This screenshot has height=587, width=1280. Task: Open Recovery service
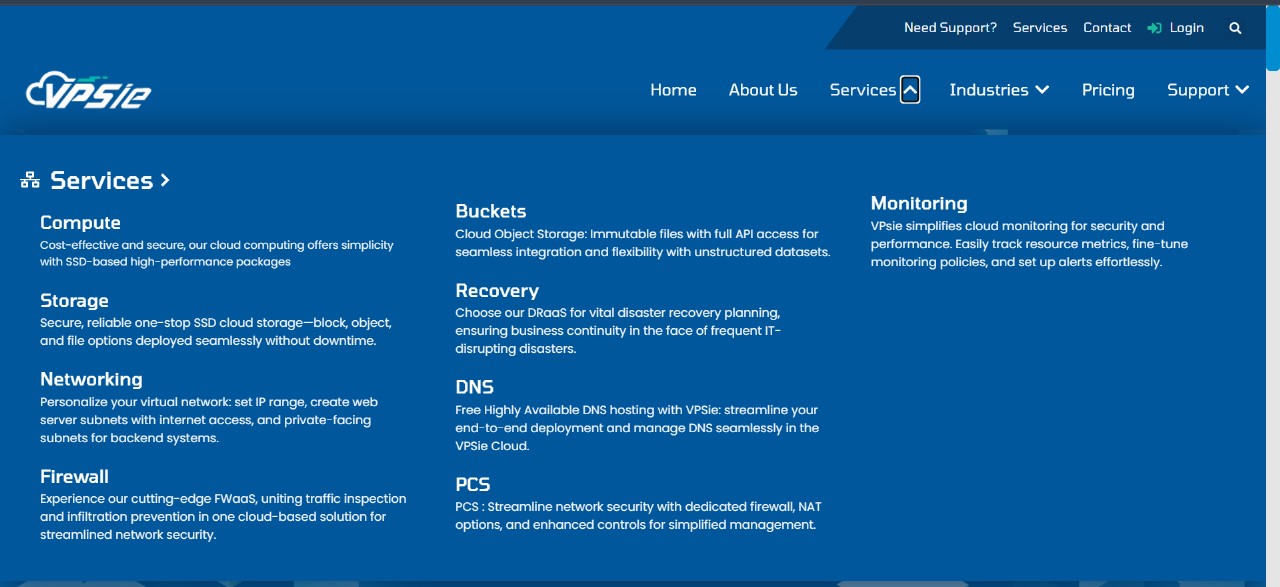tap(497, 291)
